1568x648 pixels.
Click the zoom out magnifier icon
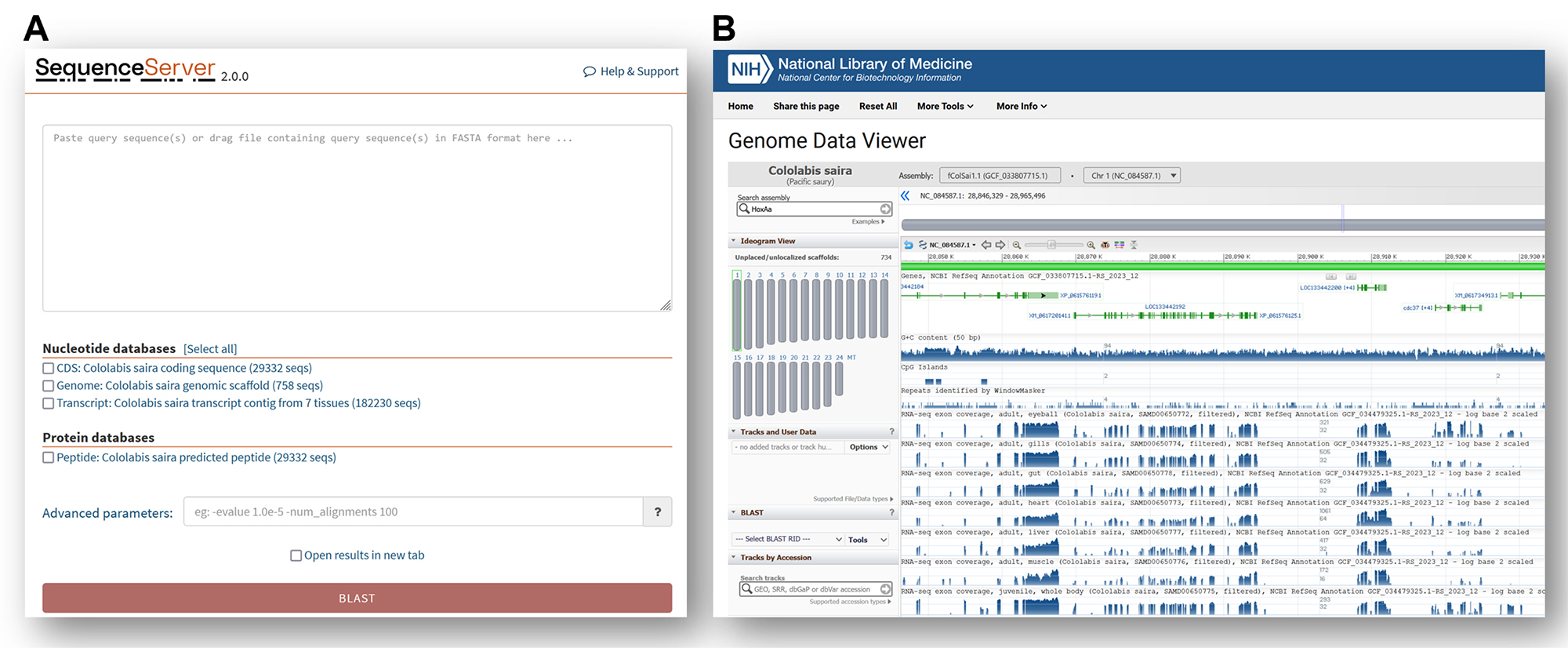[x=1017, y=245]
